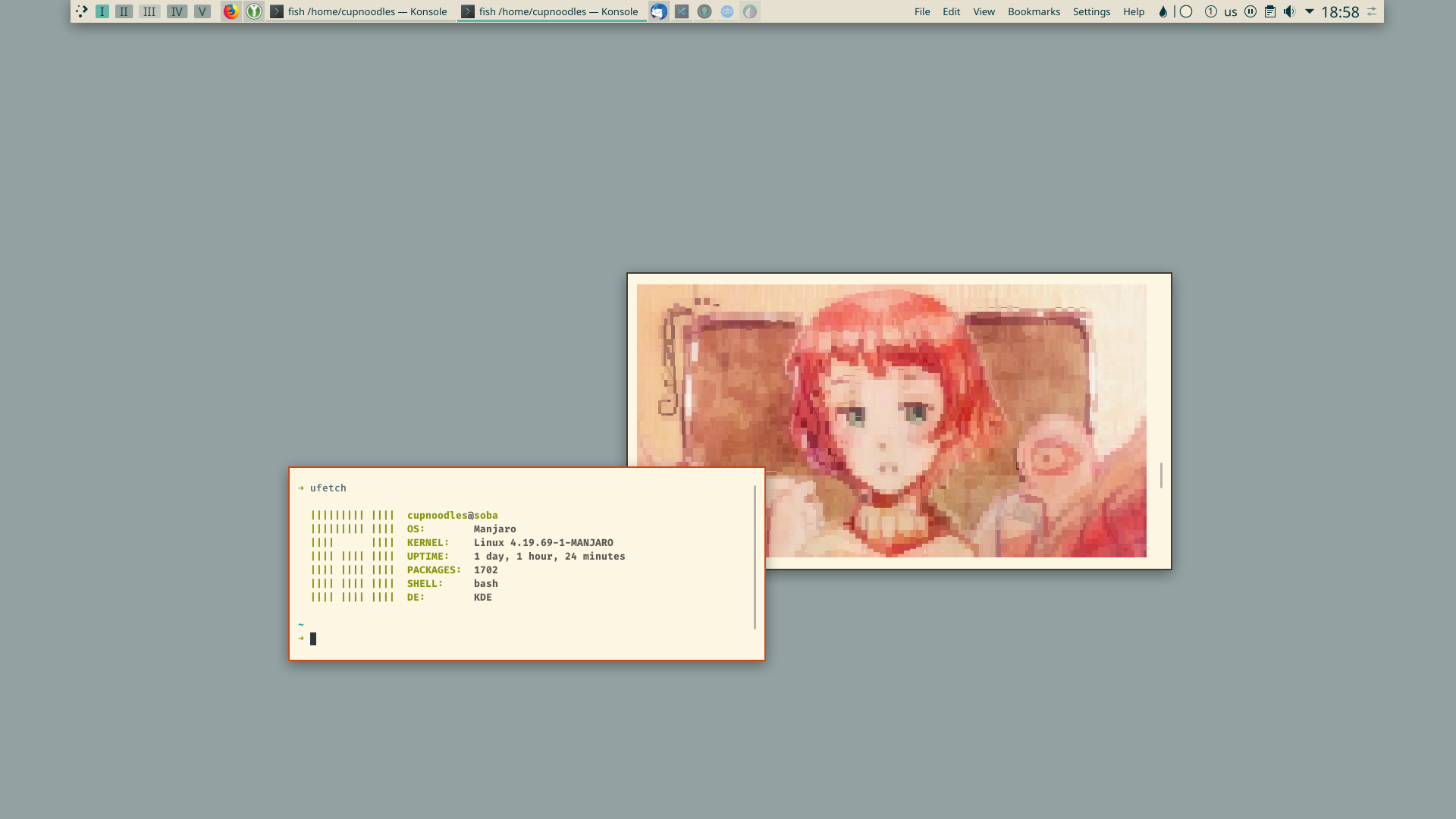Switch to virtual desktop II
Screen dimensions: 1456x819
[x=124, y=11]
